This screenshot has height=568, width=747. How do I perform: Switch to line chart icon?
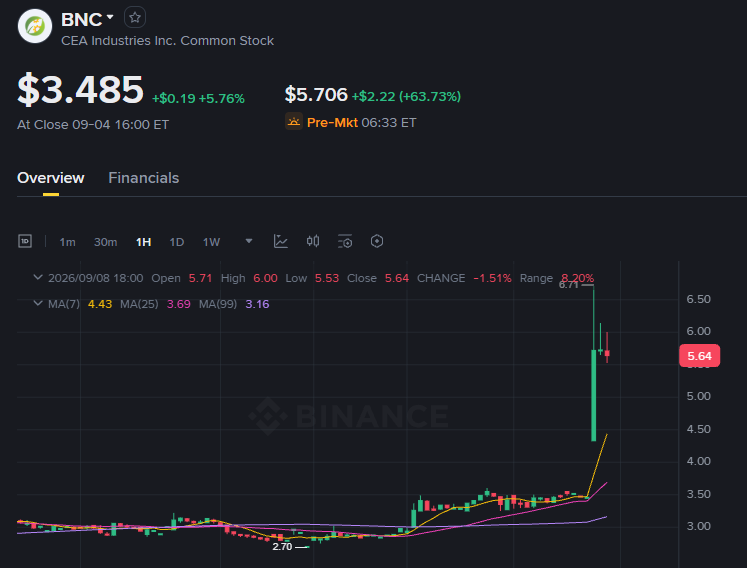tap(281, 241)
